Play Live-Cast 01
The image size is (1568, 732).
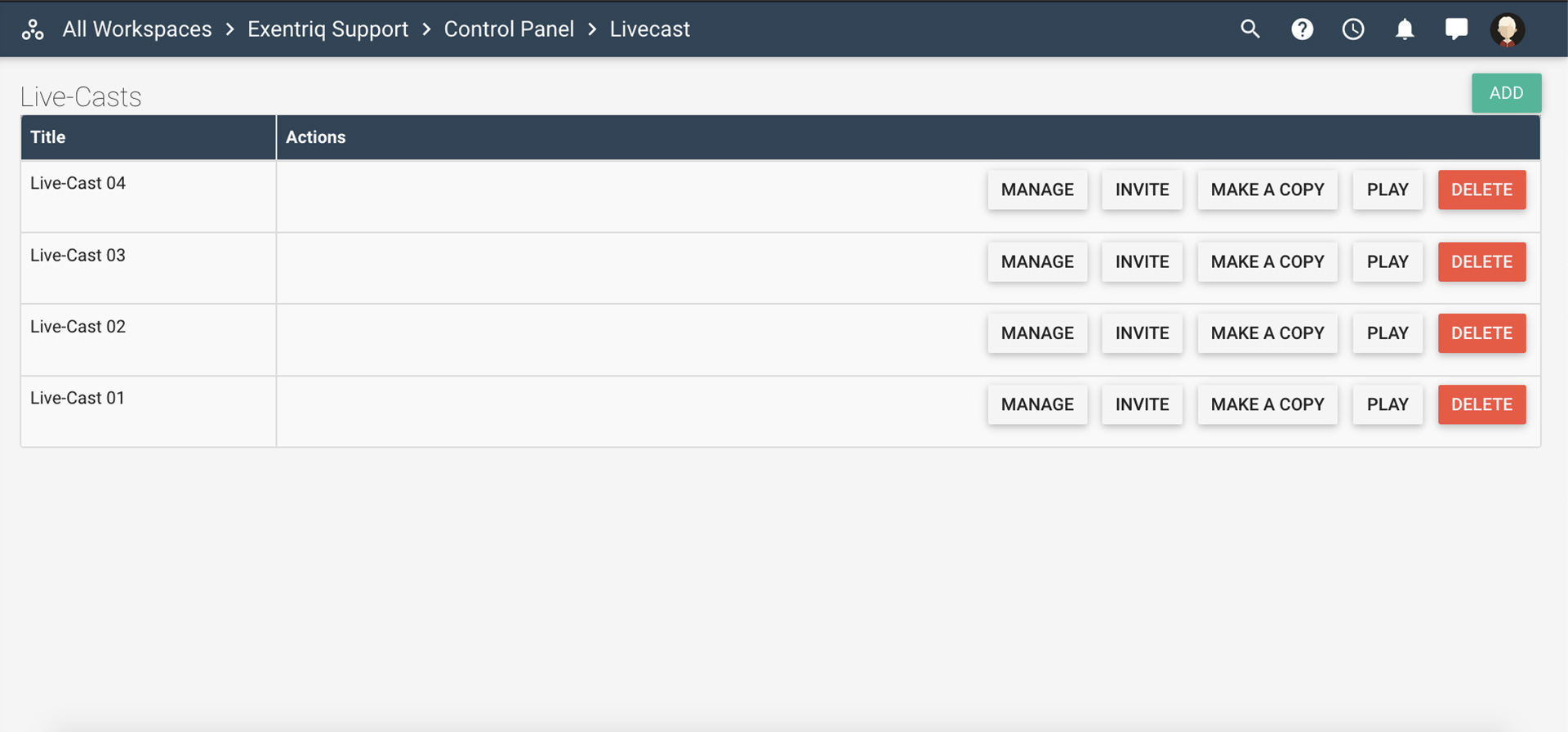tap(1388, 404)
